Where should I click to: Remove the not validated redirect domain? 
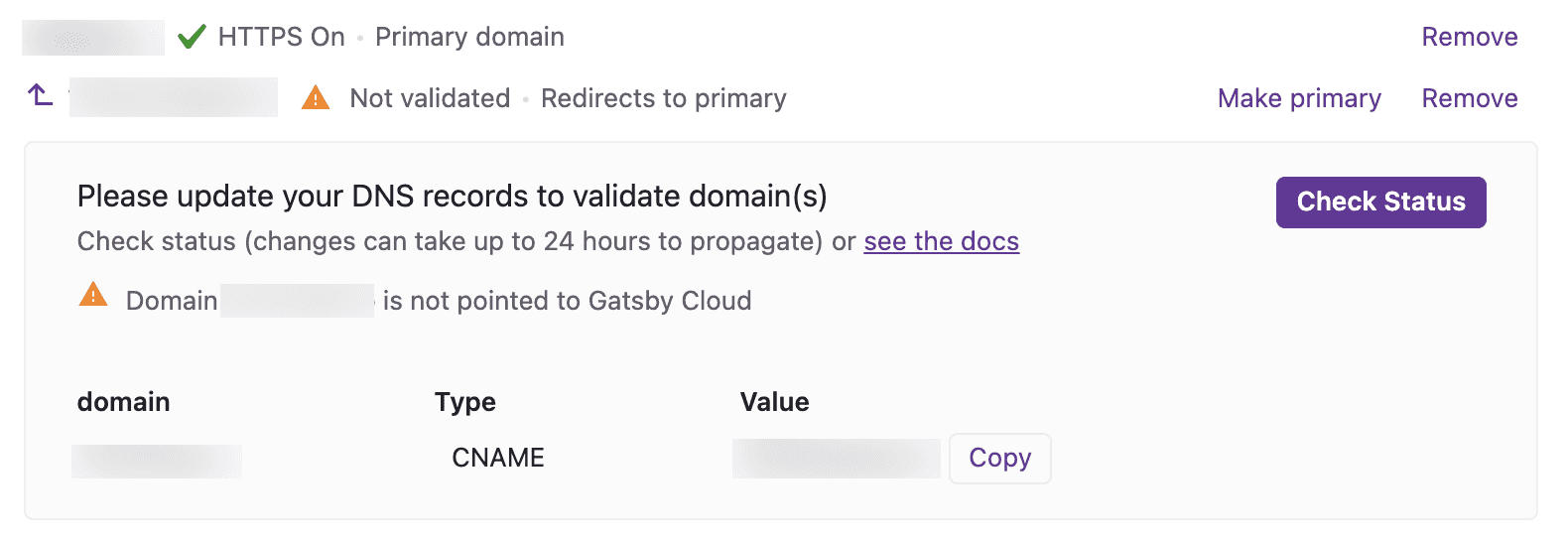[x=1469, y=98]
